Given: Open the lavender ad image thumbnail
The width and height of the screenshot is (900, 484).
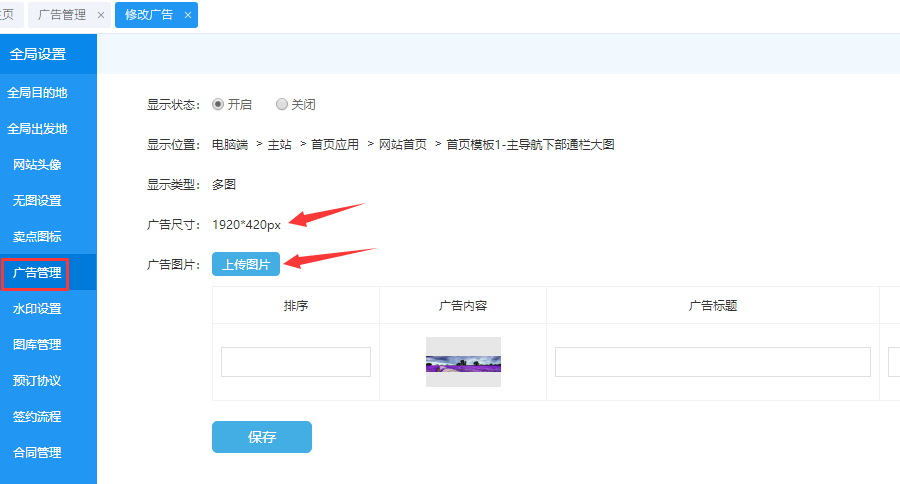Looking at the screenshot, I should [x=463, y=362].
